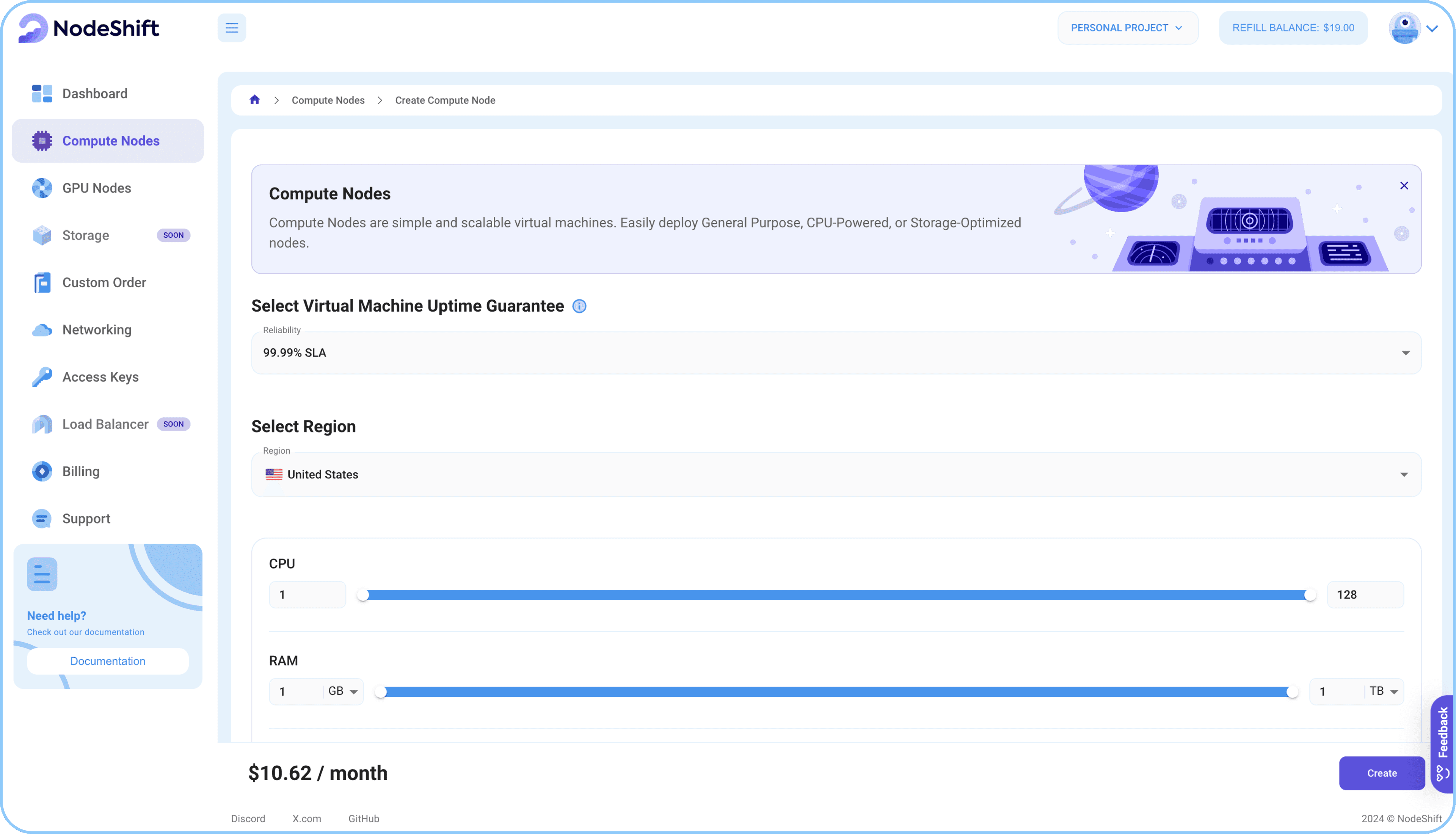Image resolution: width=1456 pixels, height=834 pixels.
Task: Open the Dashboard menu item
Action: [108, 93]
